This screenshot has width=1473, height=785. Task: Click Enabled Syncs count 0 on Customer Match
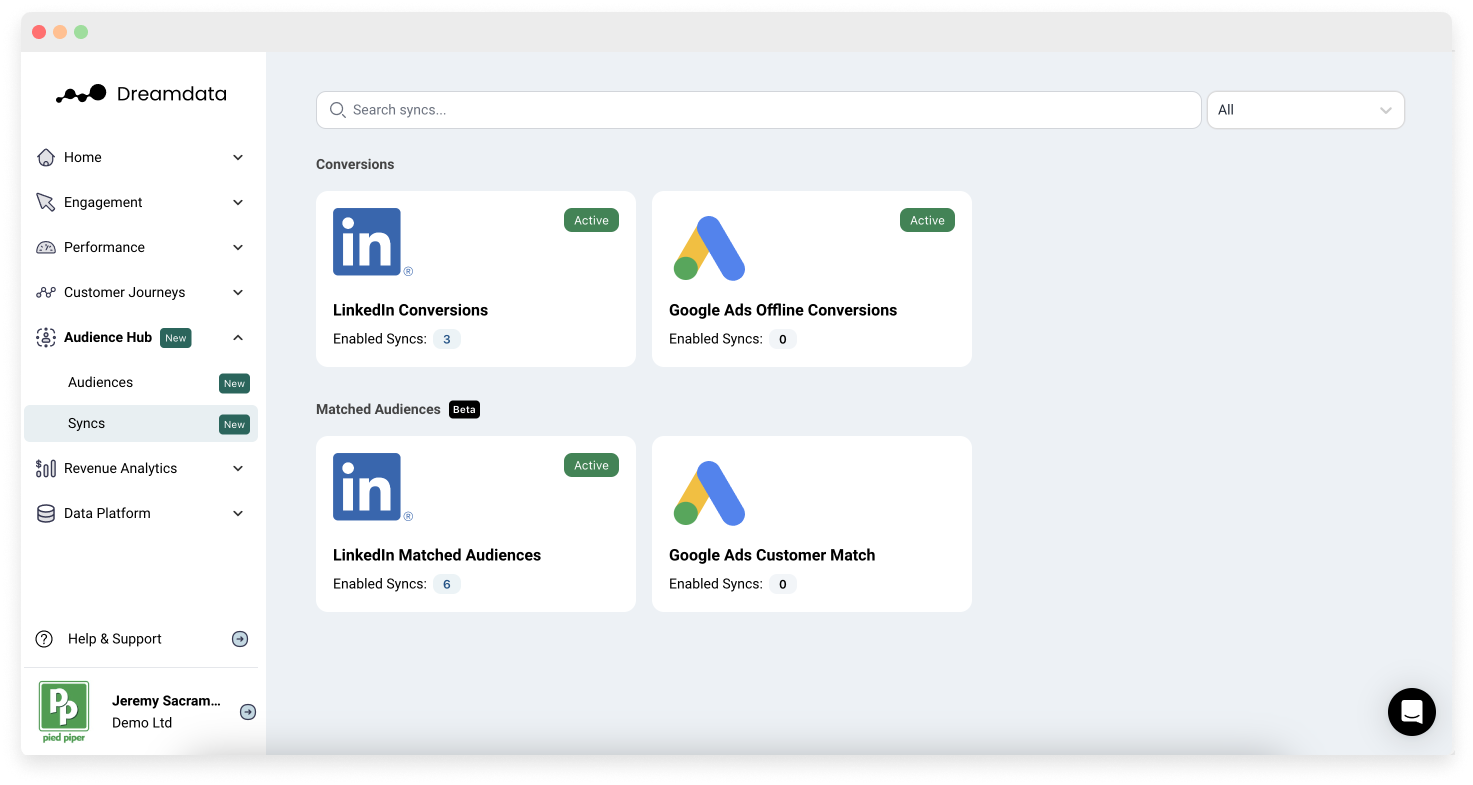(782, 584)
